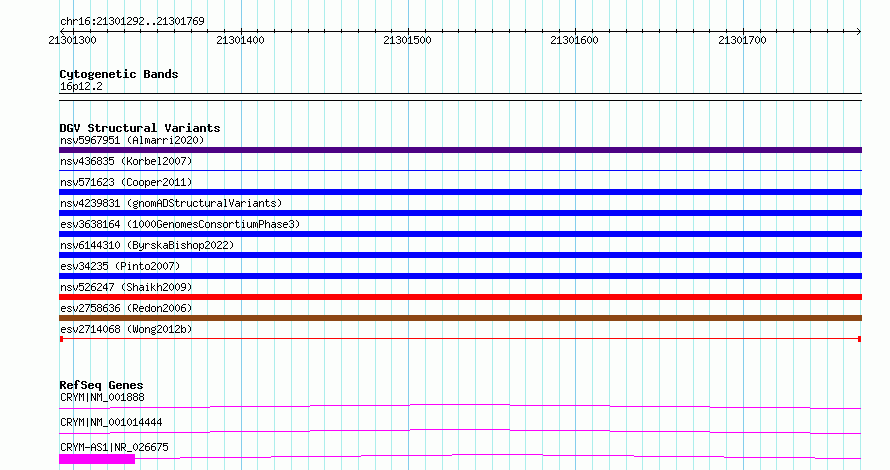Select the Cytogenetic Bands track title
890x470 pixels.
click(x=119, y=74)
